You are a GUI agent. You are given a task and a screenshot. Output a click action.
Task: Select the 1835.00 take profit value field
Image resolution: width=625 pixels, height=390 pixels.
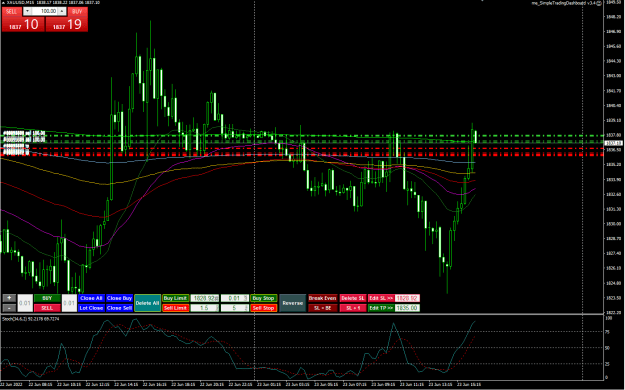pos(407,308)
